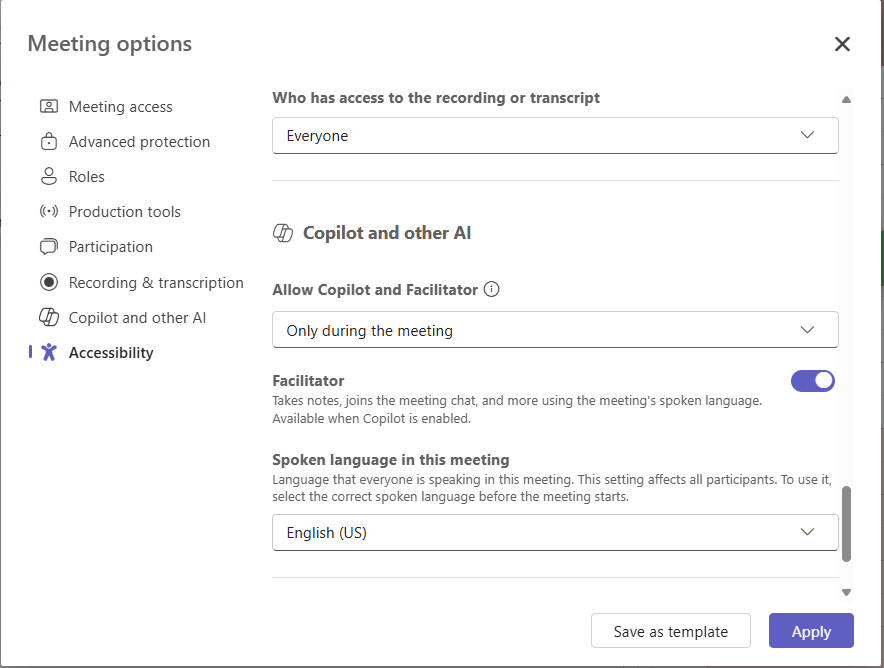Open the Spoken language dropdown English (US)
Image resolution: width=884 pixels, height=668 pixels.
point(555,533)
